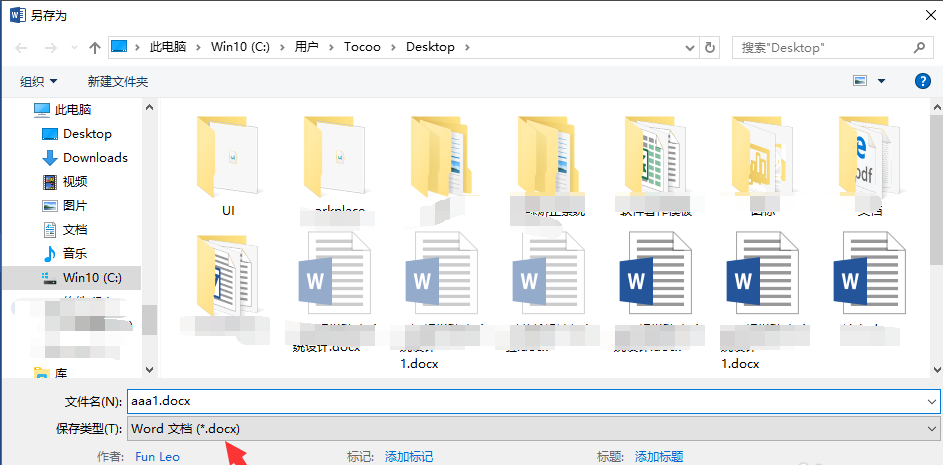Click the navigation pane scroll-up arrow

[149, 107]
